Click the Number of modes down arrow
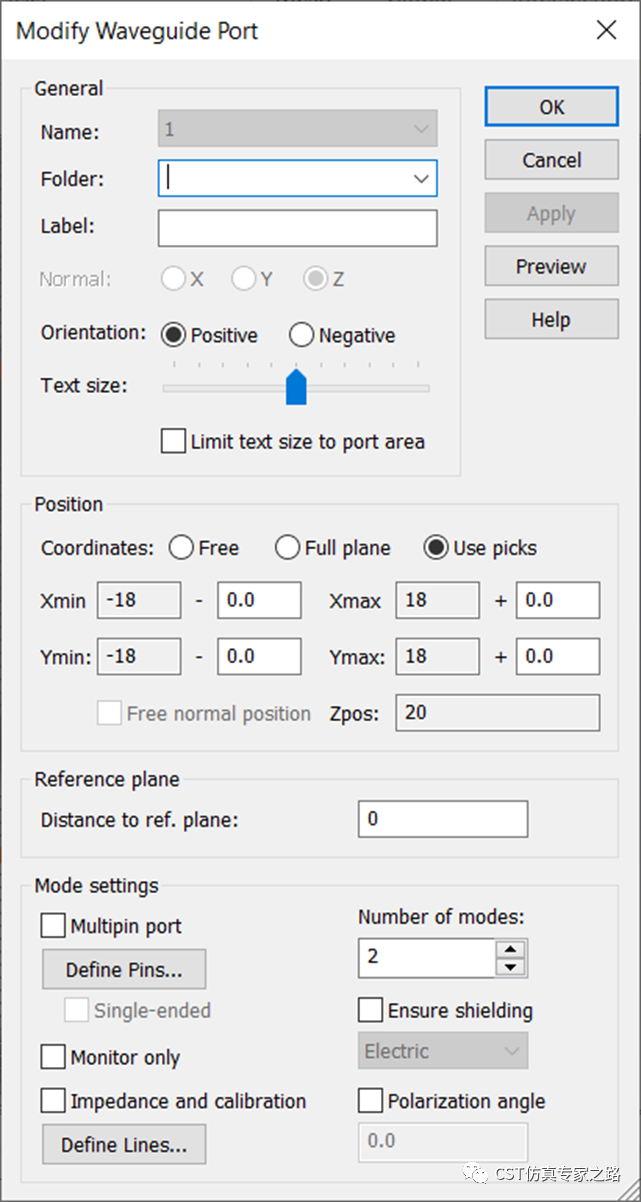This screenshot has height=1202, width=641. click(x=511, y=966)
